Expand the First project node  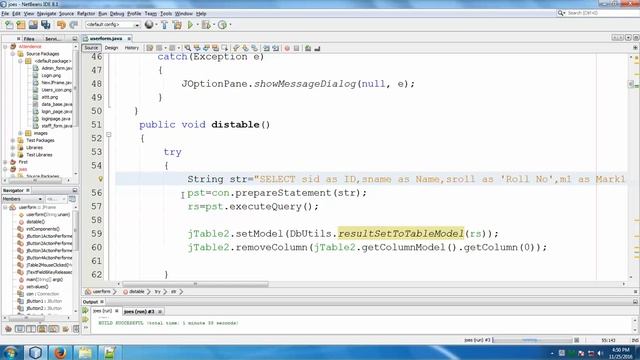coord(5,162)
